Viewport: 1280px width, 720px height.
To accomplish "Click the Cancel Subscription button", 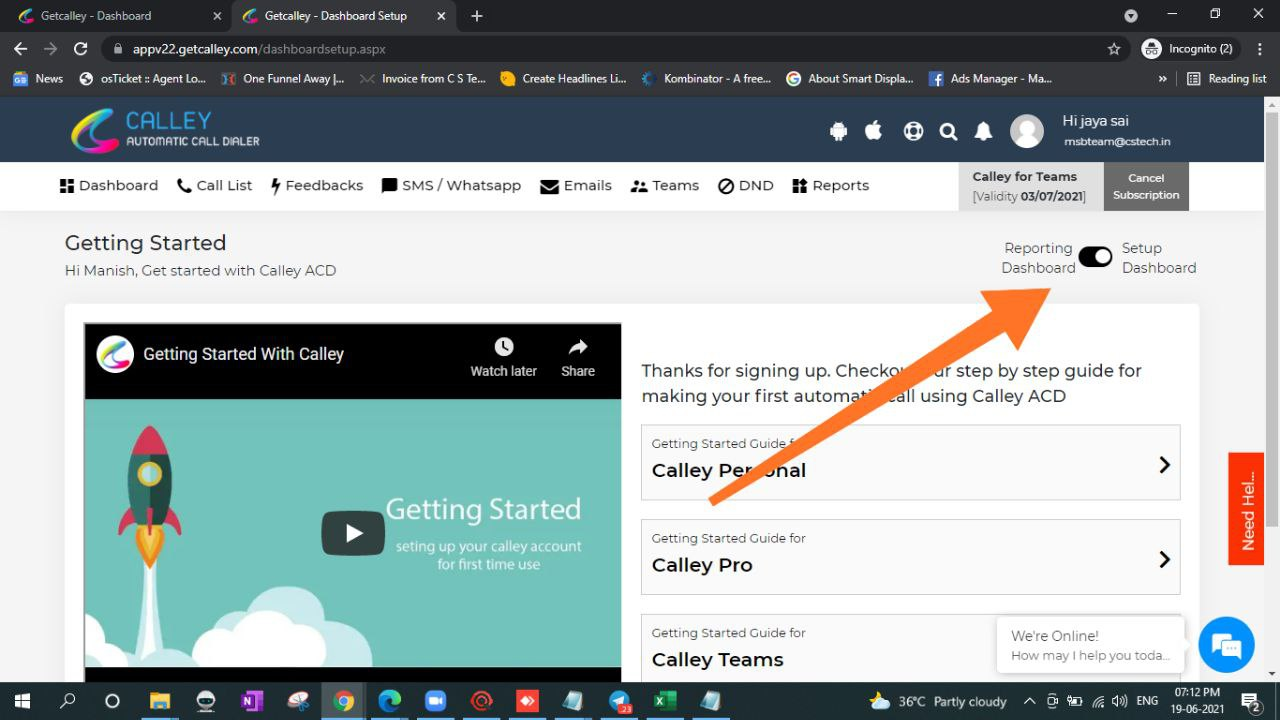I will (1146, 186).
